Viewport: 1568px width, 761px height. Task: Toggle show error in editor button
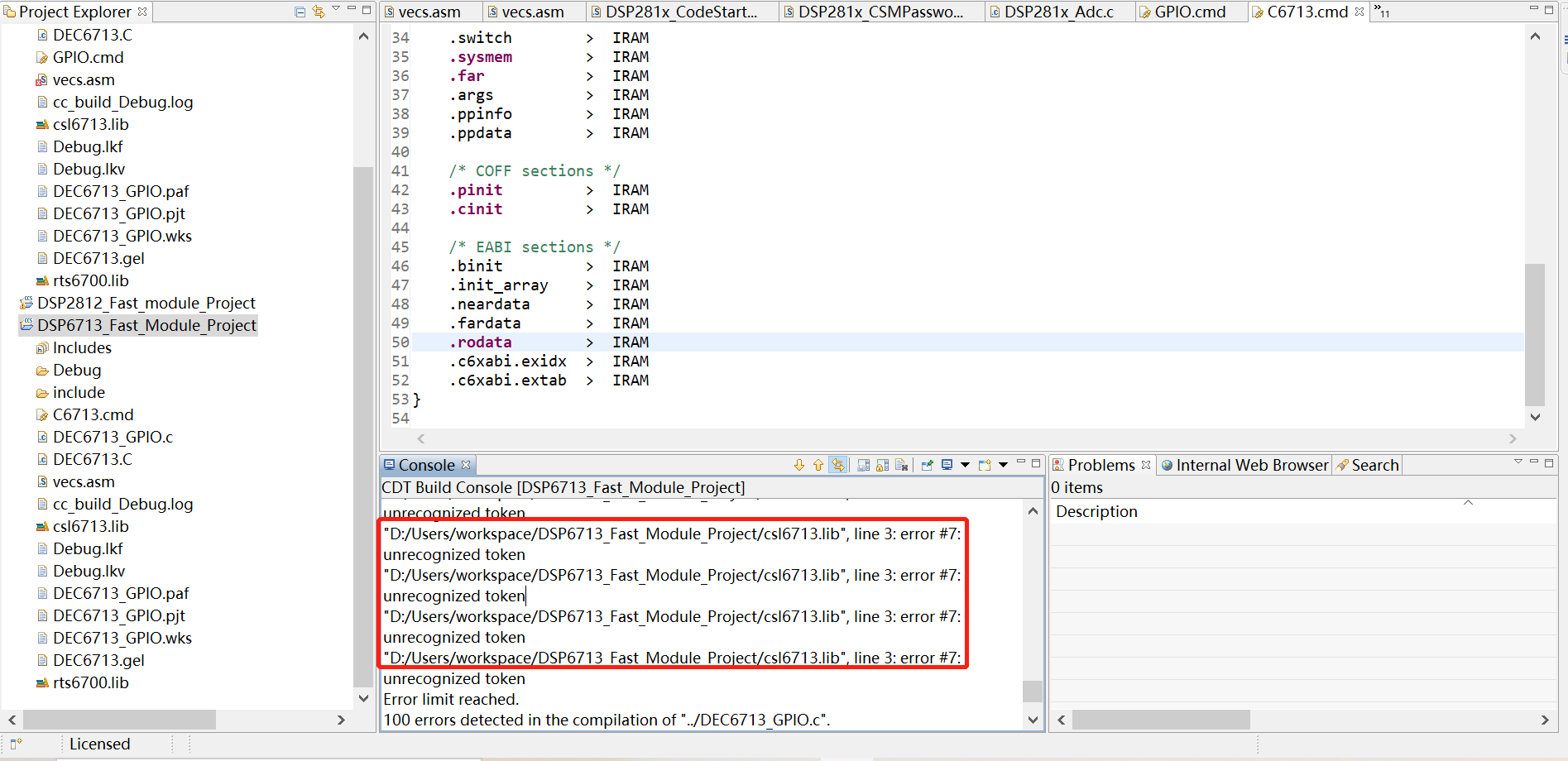point(838,465)
